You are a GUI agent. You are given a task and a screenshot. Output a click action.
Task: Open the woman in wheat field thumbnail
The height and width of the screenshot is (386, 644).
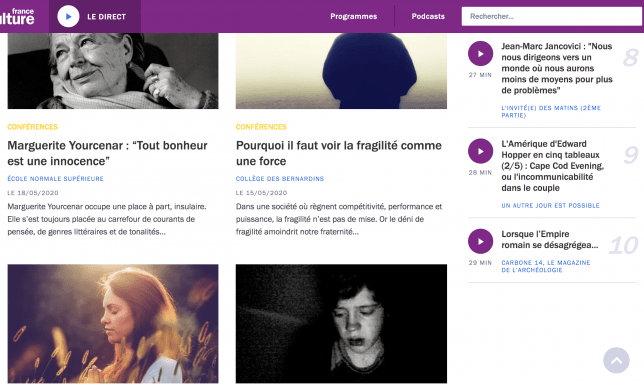pos(113,324)
